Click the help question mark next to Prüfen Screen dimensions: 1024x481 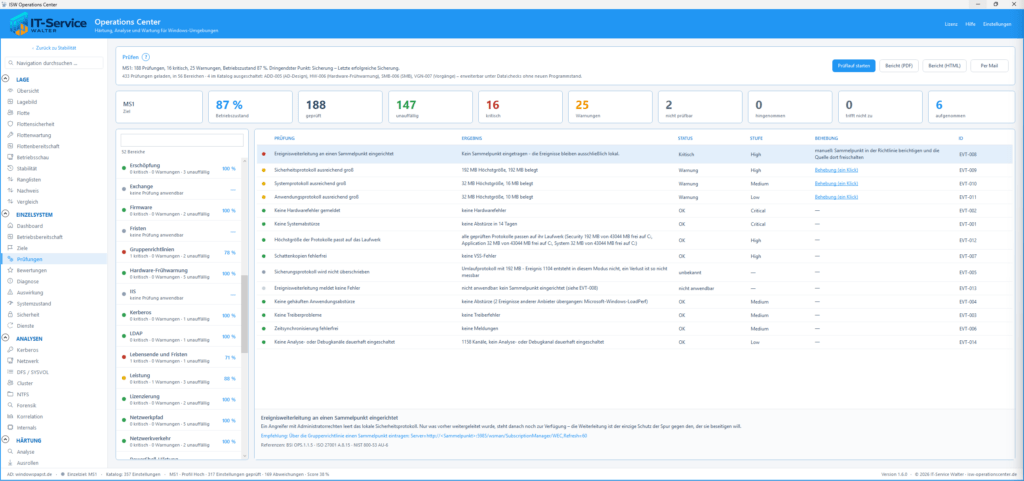146,57
